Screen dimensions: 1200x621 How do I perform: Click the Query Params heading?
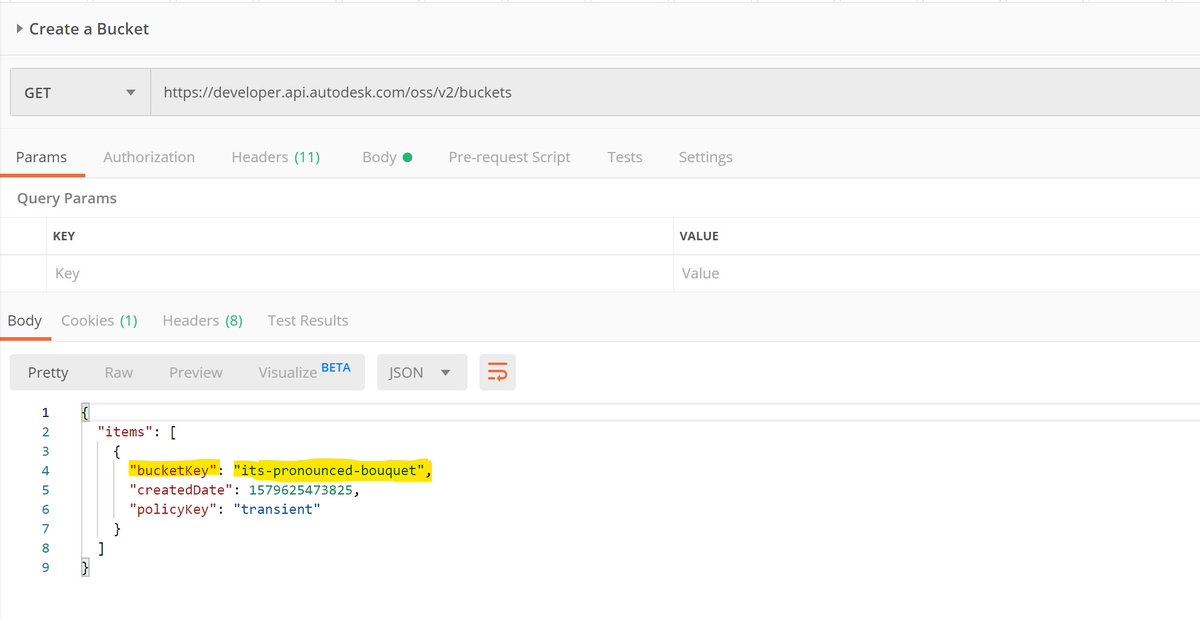pyautogui.click(x=66, y=198)
